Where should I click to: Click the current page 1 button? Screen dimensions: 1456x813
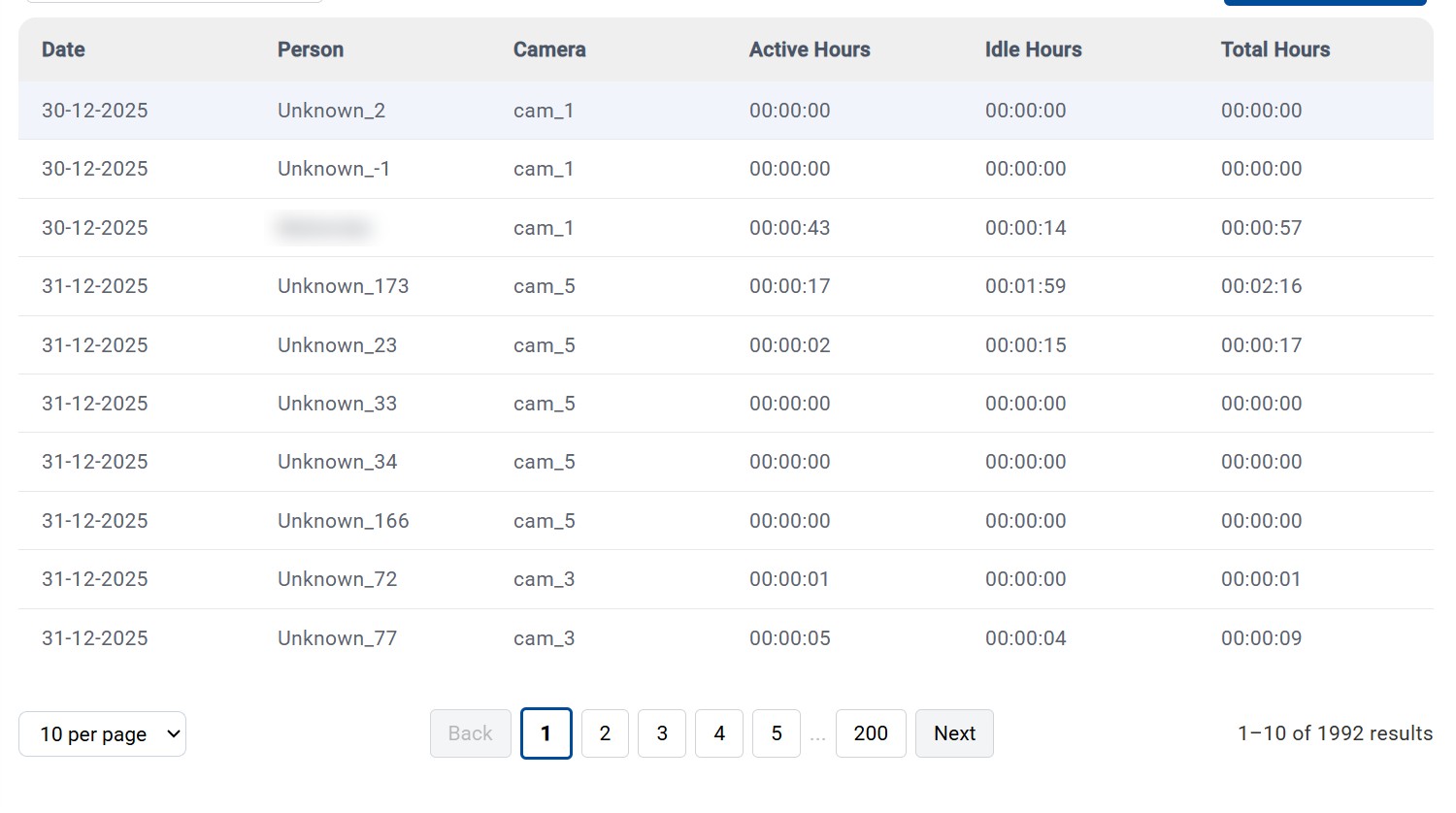click(546, 733)
